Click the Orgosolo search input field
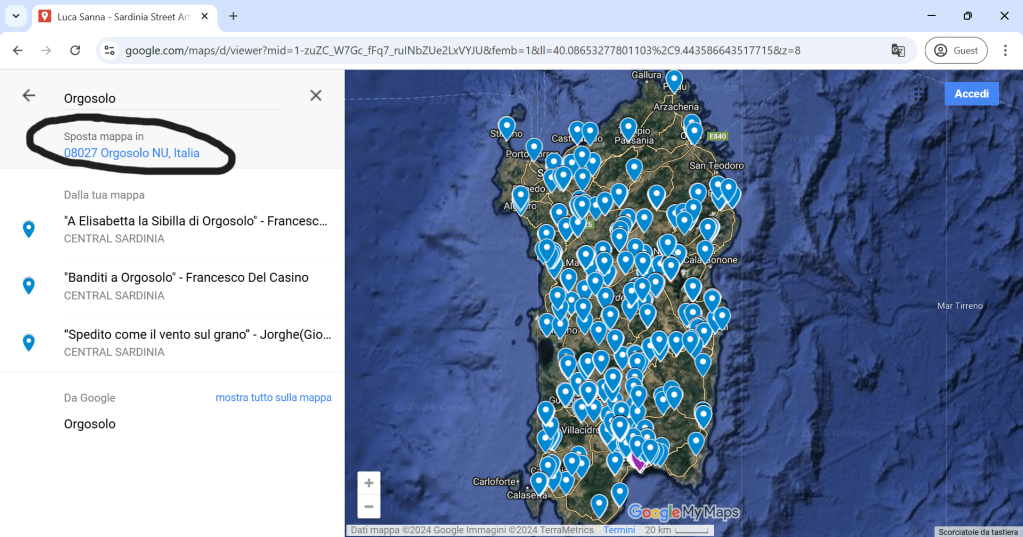 click(x=170, y=98)
